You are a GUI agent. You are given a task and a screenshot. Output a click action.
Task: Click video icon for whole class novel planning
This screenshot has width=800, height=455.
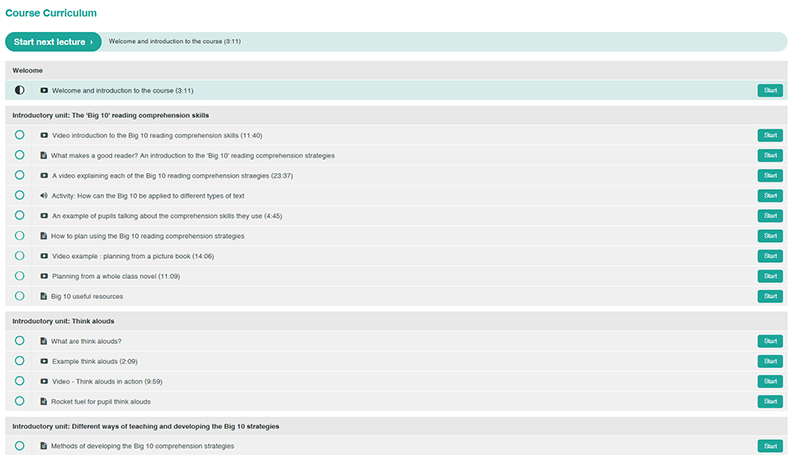coord(44,276)
